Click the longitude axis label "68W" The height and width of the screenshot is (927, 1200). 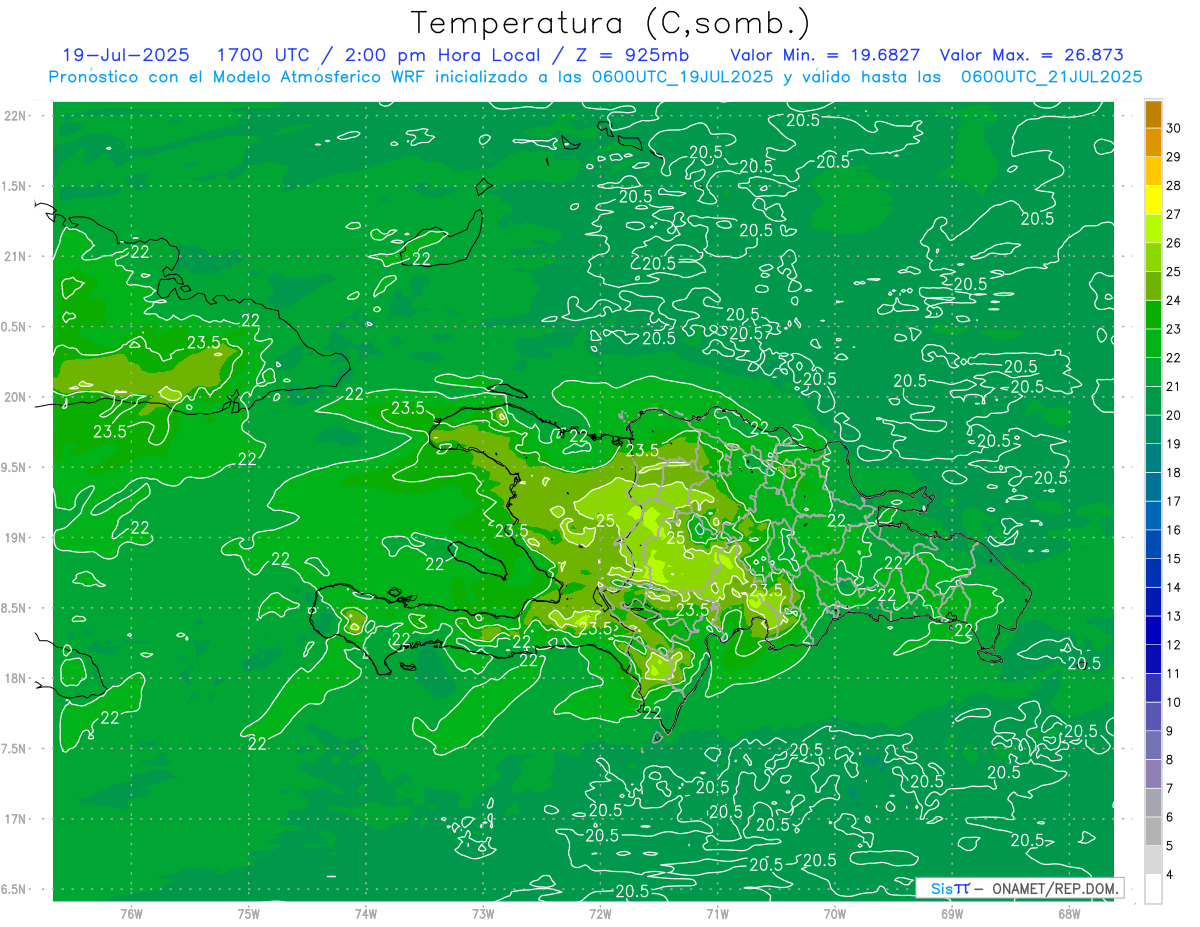(x=1069, y=912)
